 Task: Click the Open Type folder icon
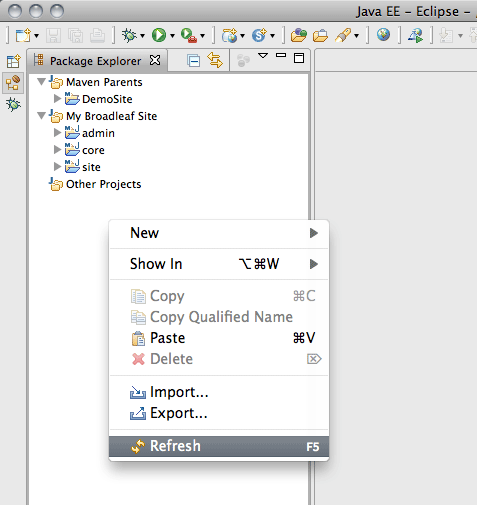[x=298, y=35]
